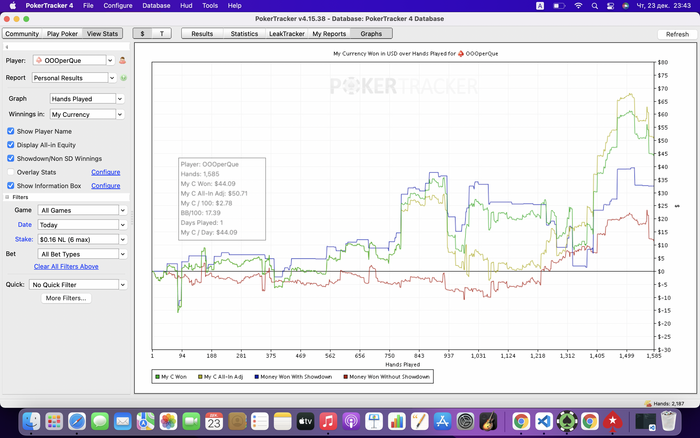Switch to the Statistics tab
700x438 pixels.
point(244,33)
